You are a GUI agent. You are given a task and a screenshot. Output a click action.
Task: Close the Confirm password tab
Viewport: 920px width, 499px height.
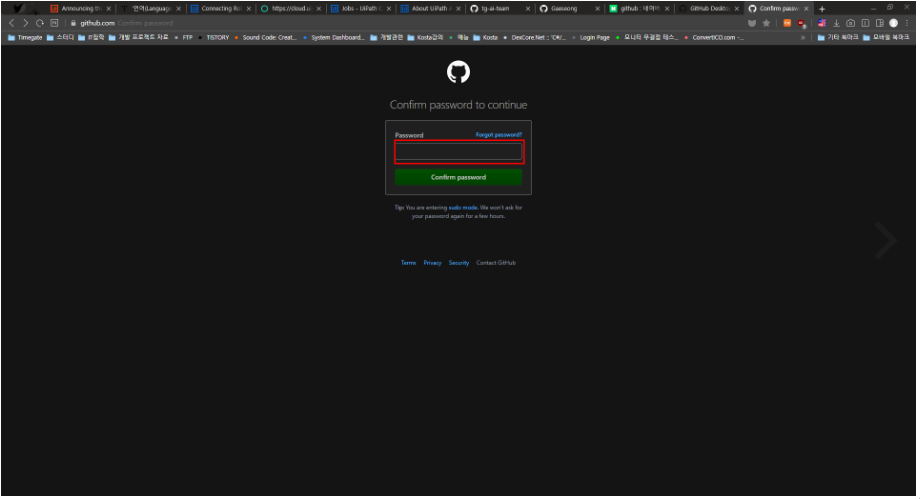click(808, 9)
